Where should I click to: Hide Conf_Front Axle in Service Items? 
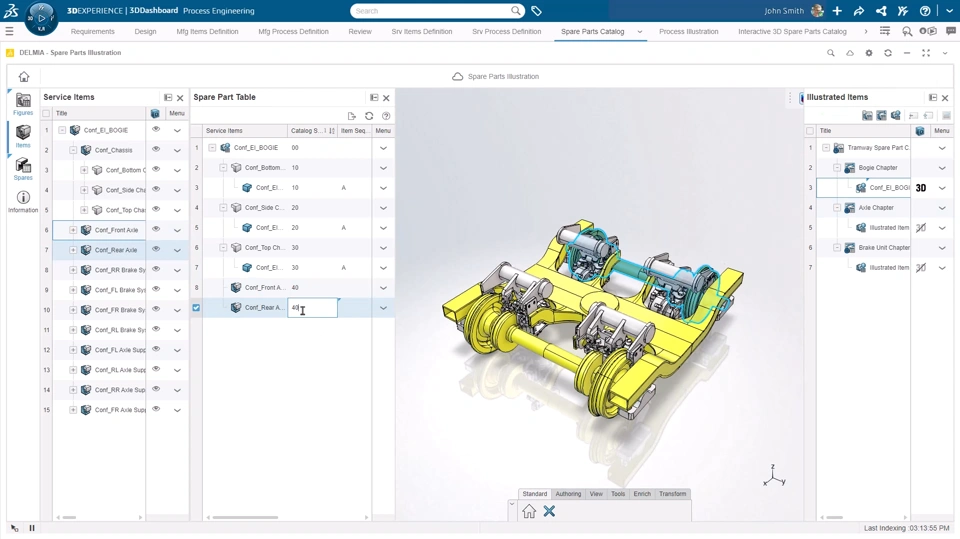click(x=156, y=229)
